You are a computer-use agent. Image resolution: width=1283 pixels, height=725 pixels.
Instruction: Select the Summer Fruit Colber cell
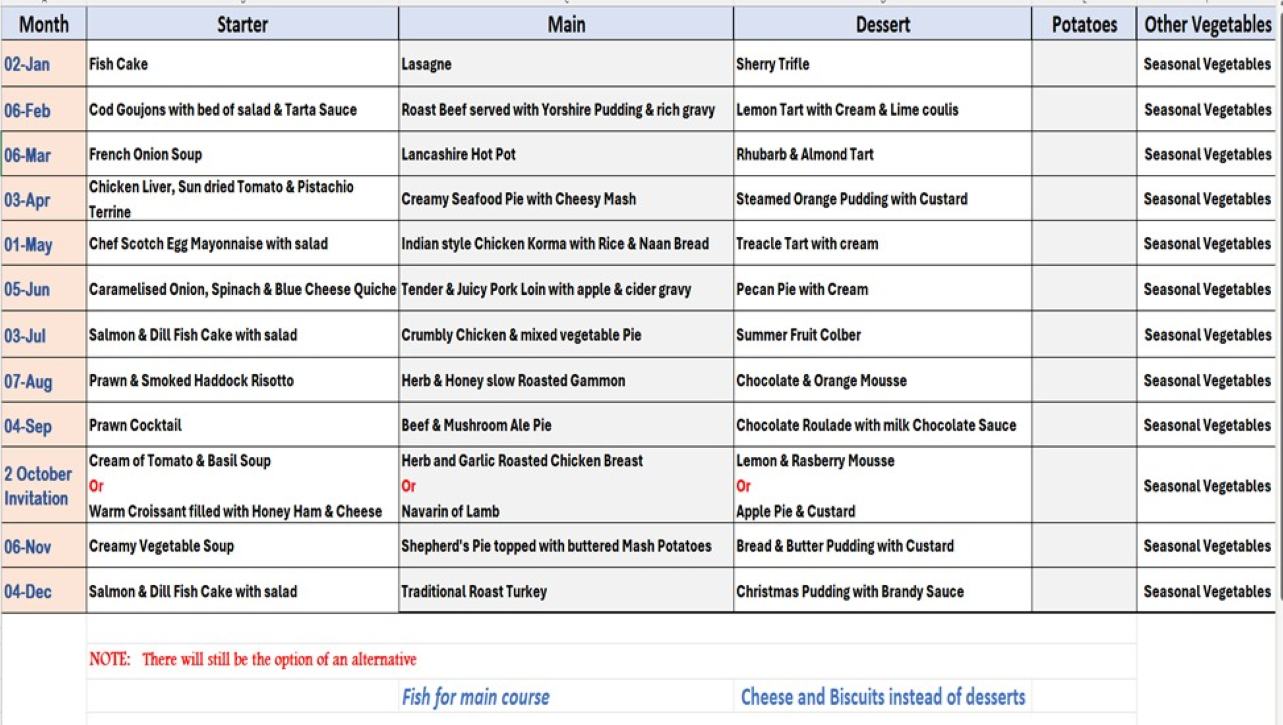click(x=798, y=335)
